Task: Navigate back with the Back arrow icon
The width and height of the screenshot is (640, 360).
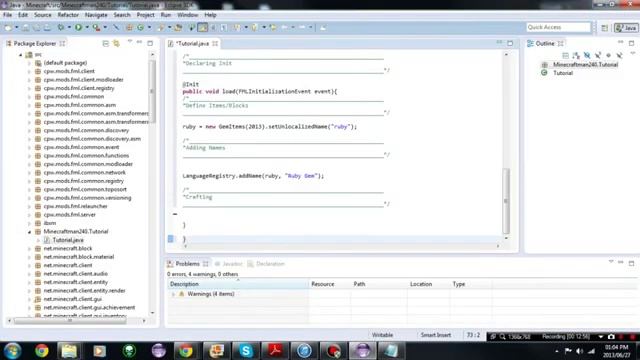Action: [x=284, y=27]
